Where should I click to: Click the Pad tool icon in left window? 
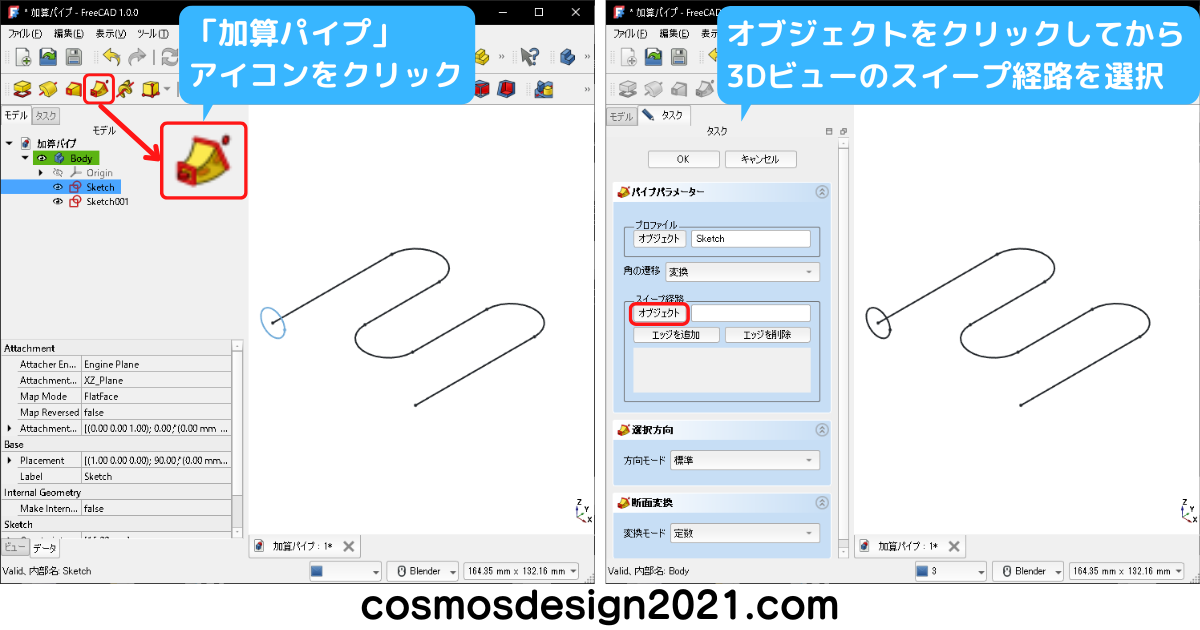(22, 89)
